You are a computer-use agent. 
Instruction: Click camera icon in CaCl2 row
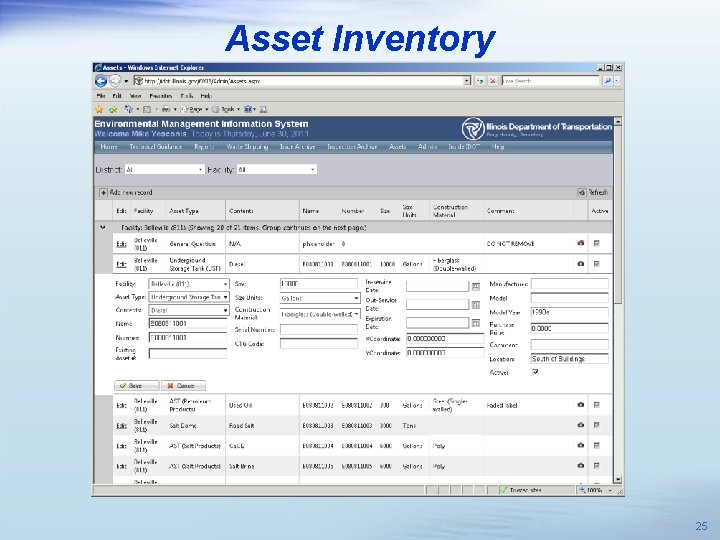581,445
